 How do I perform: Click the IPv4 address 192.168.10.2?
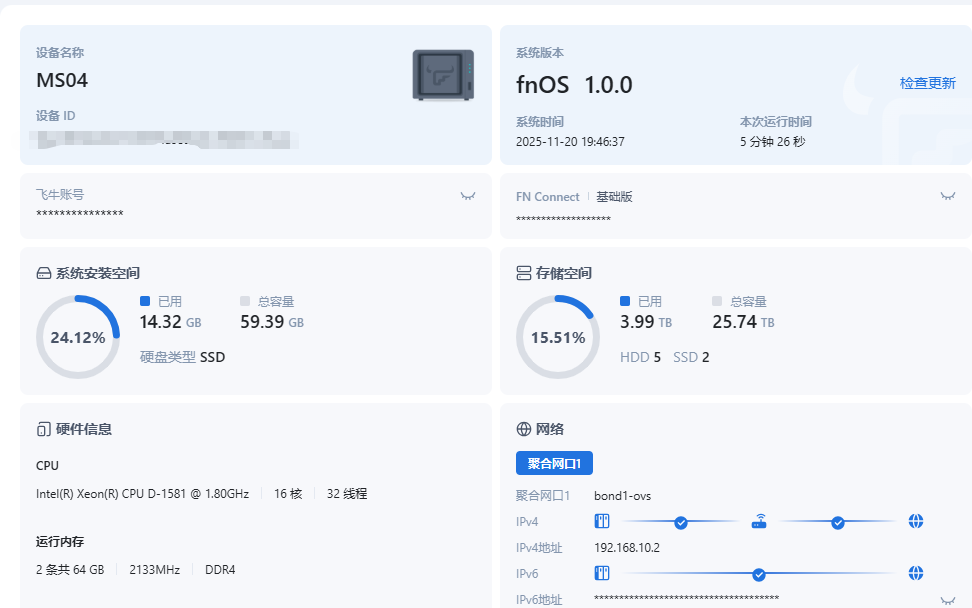(x=627, y=547)
